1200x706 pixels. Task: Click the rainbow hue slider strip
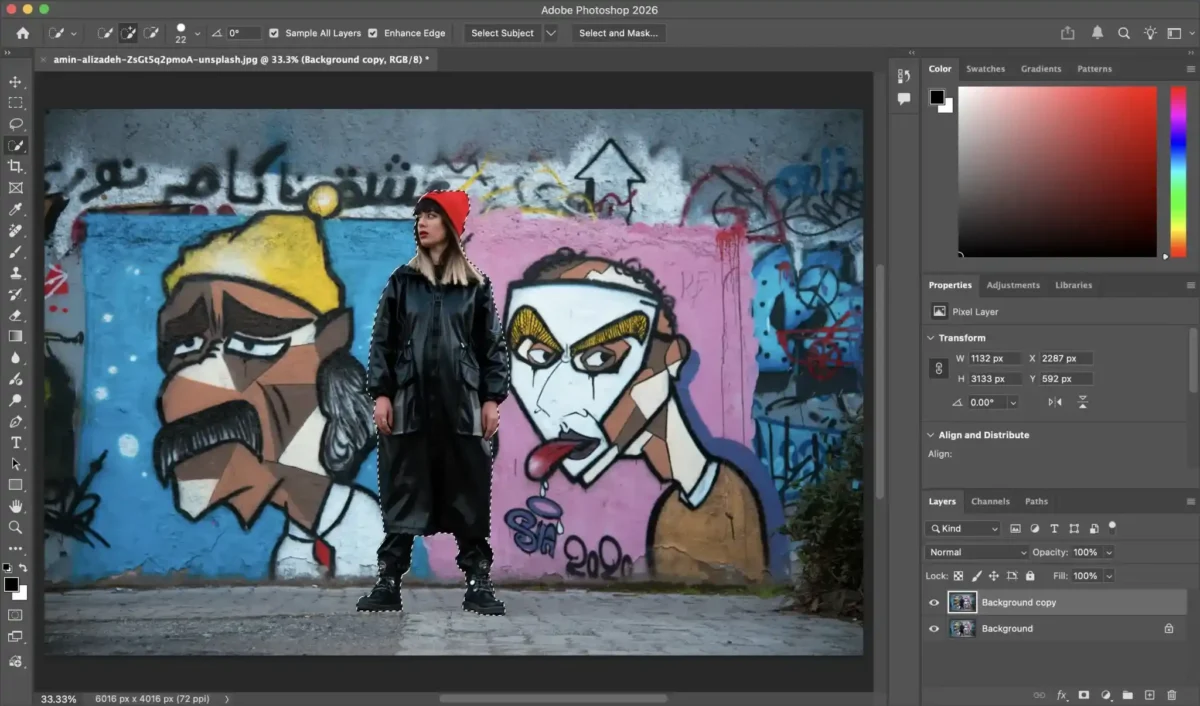(1178, 170)
